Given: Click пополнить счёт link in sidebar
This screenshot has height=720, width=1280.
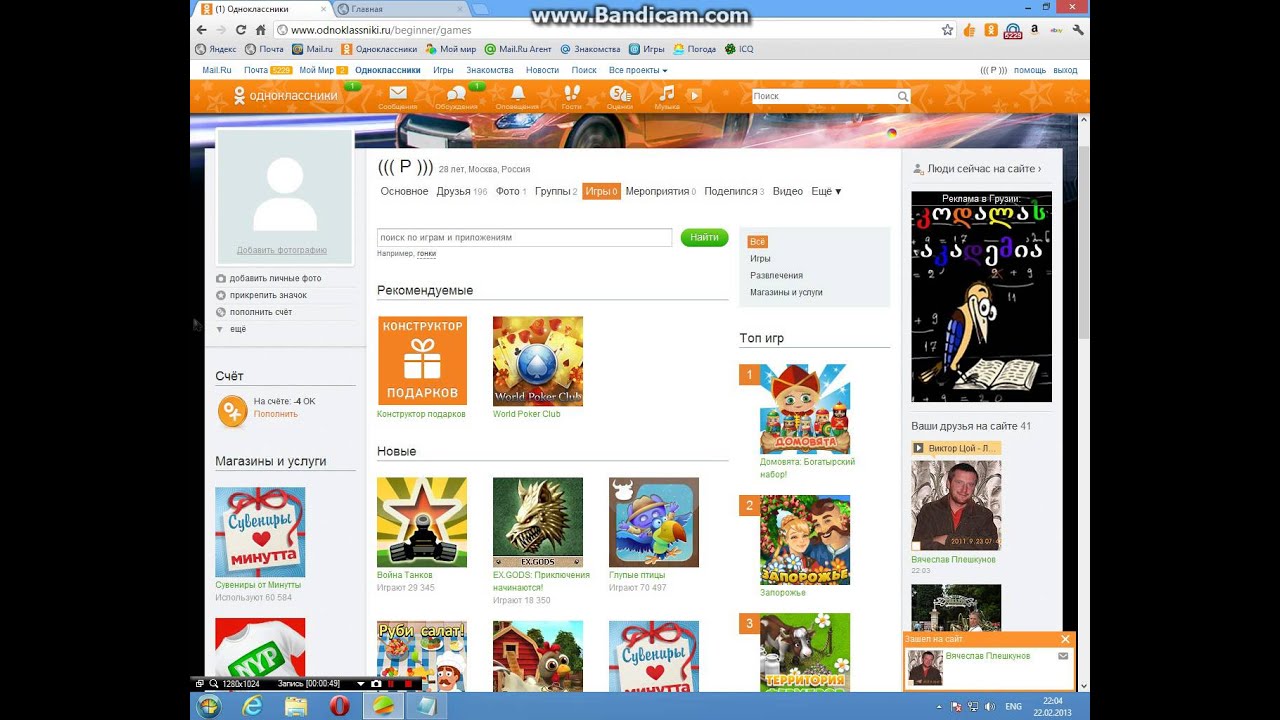Looking at the screenshot, I should [260, 312].
